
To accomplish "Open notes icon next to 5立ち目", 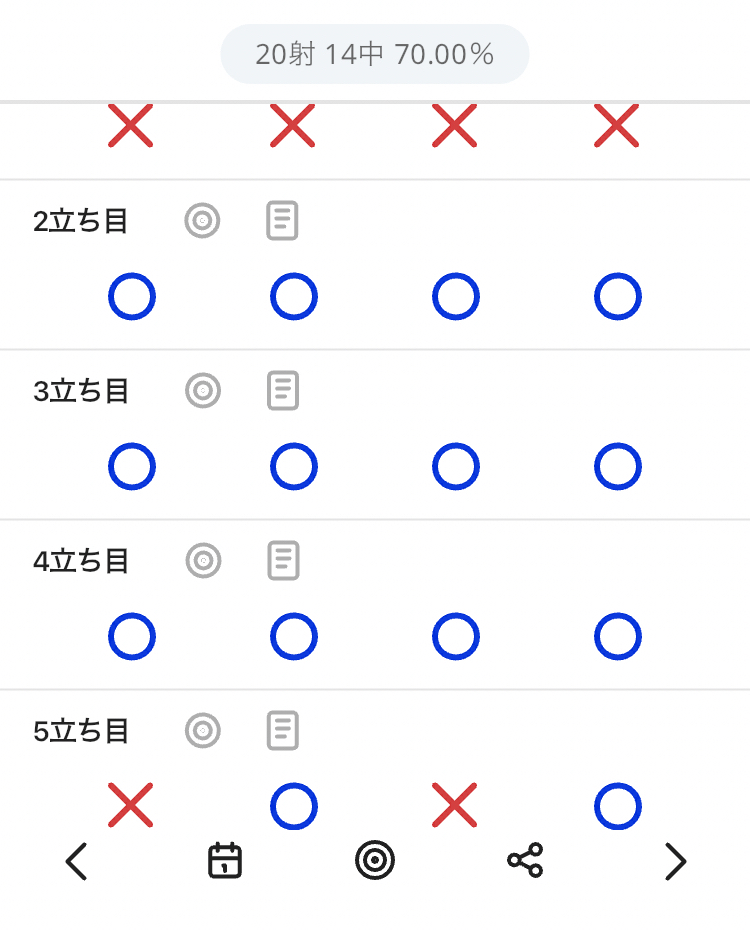I will 283,730.
